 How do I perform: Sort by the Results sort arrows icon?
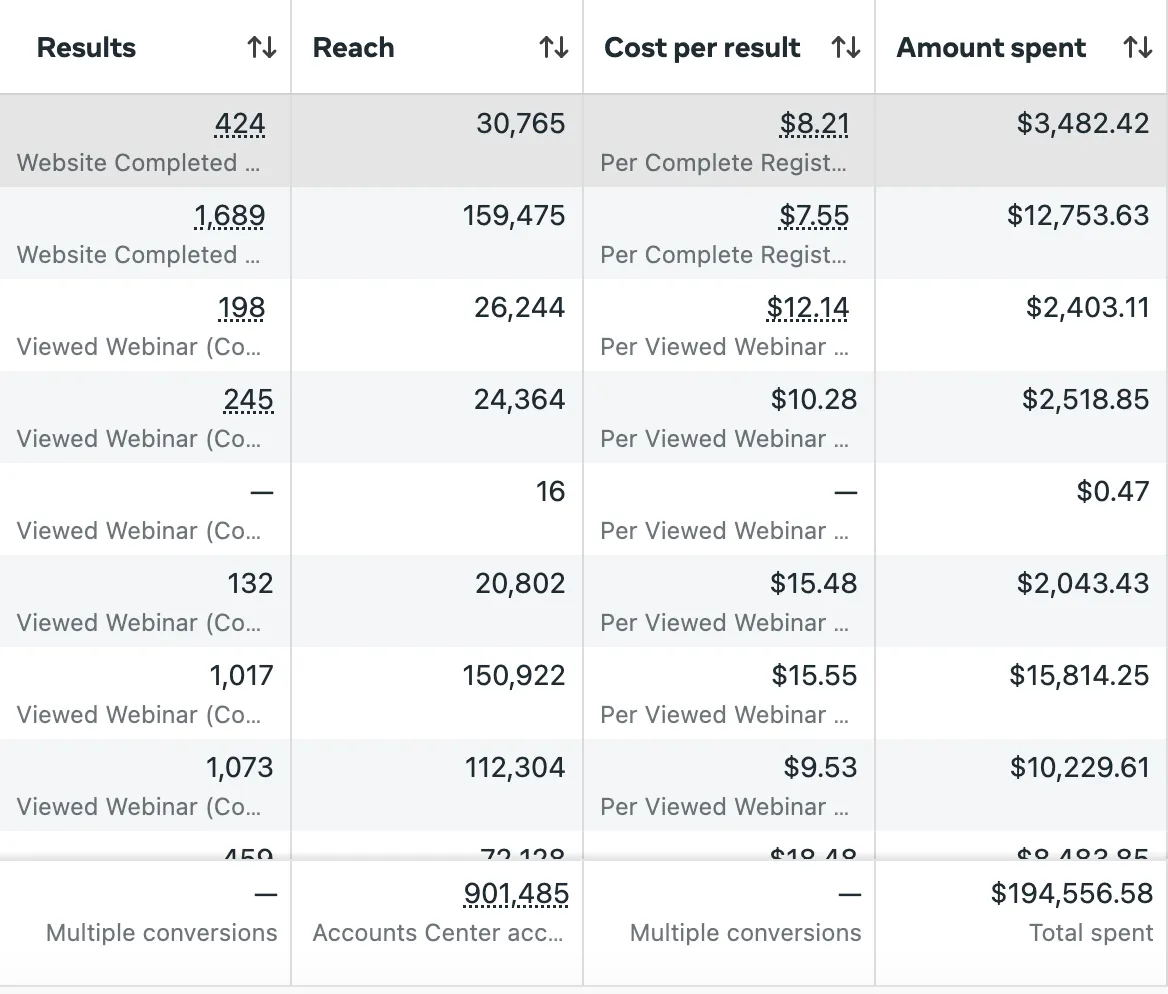[x=262, y=47]
